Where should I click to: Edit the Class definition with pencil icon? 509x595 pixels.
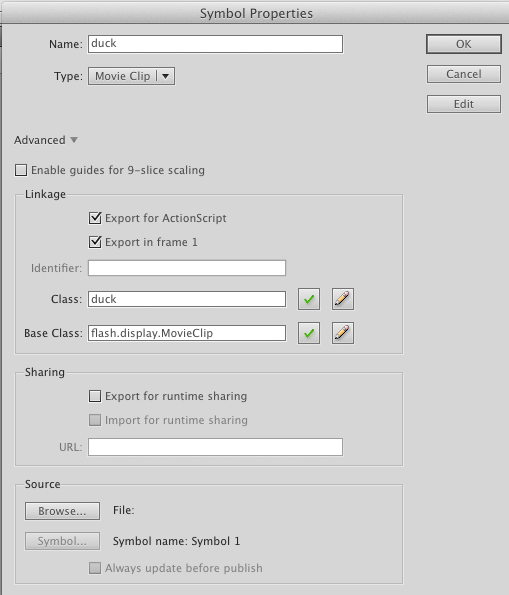pyautogui.click(x=343, y=299)
